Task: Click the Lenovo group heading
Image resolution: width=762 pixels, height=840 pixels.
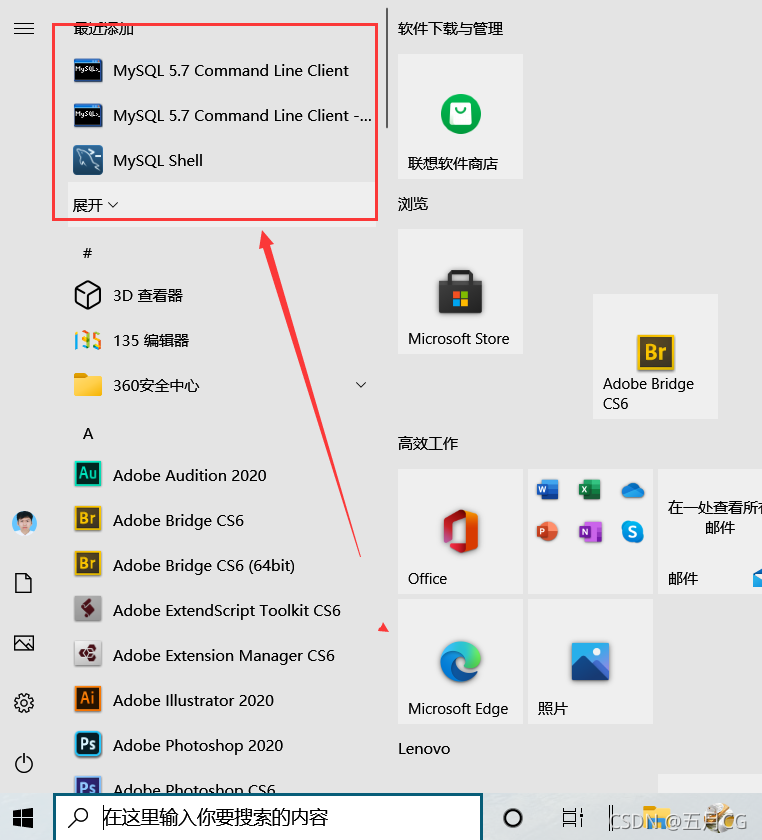Action: pos(424,748)
